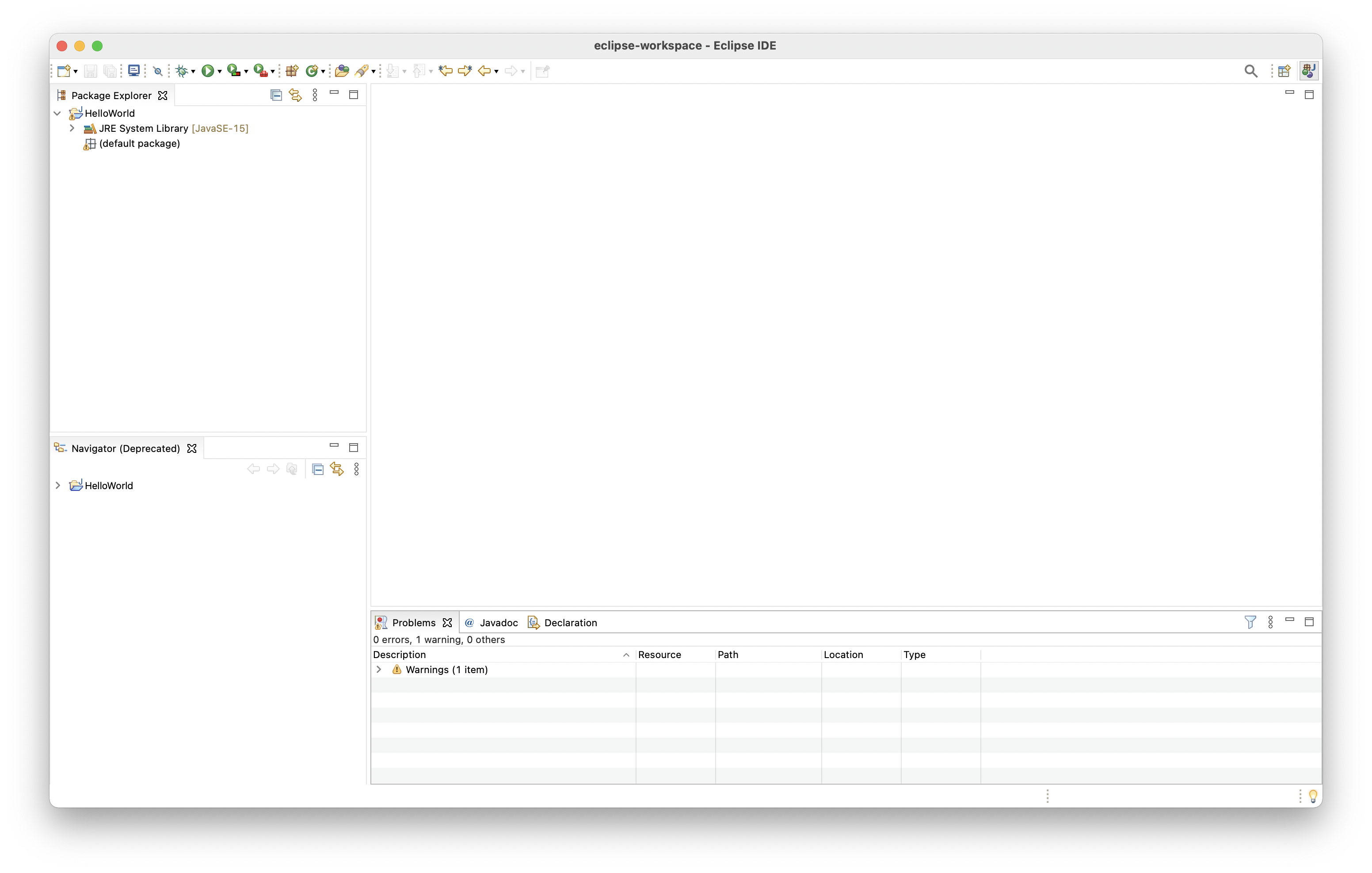Select the (default package) item

[139, 144]
